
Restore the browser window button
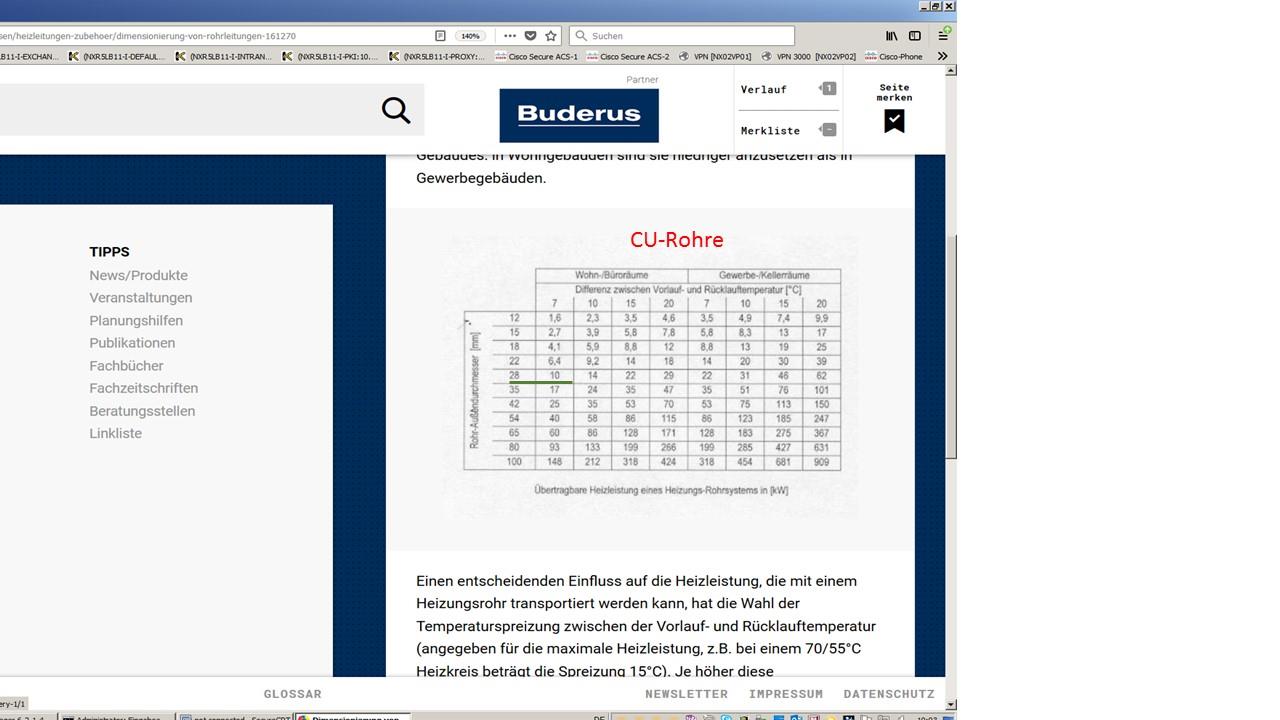[x=936, y=6]
